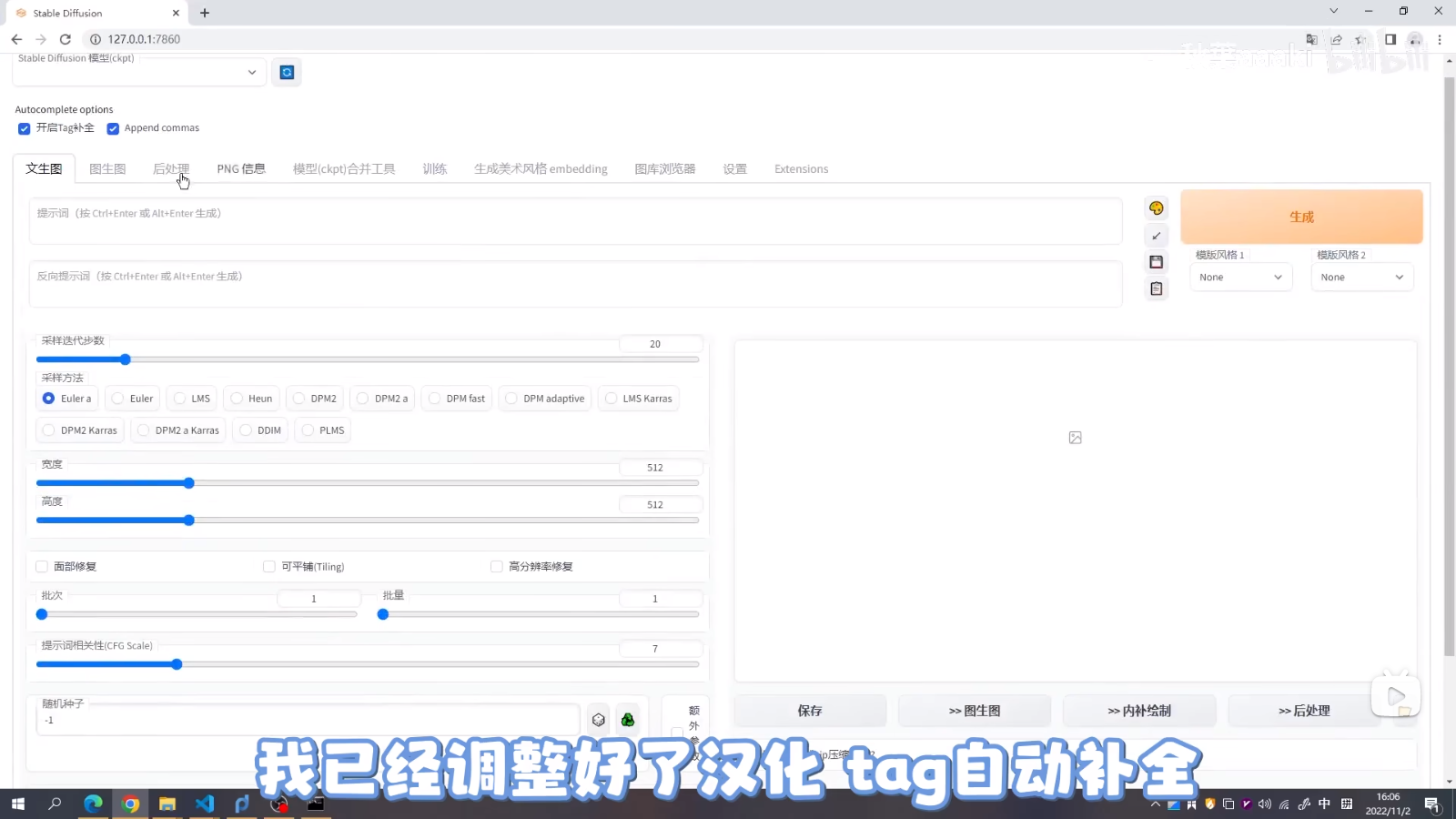Click the clipboard icon beside negative prompt

click(1157, 288)
